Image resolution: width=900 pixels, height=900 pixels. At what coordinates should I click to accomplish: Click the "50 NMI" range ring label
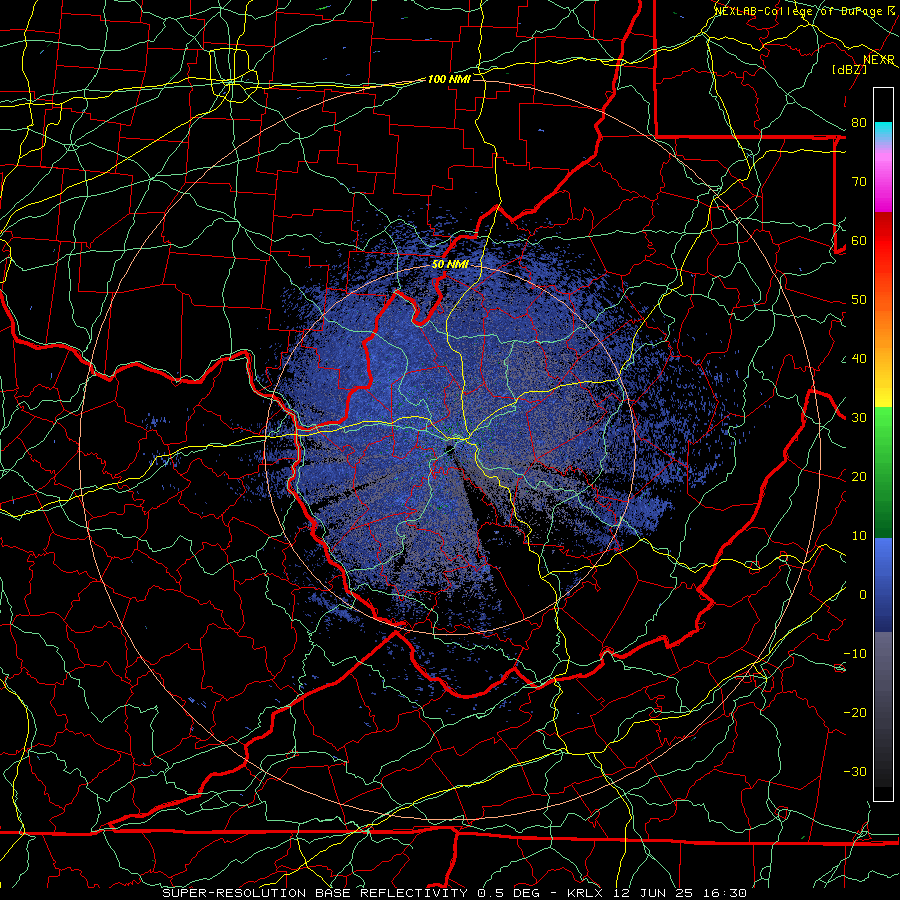click(x=450, y=265)
